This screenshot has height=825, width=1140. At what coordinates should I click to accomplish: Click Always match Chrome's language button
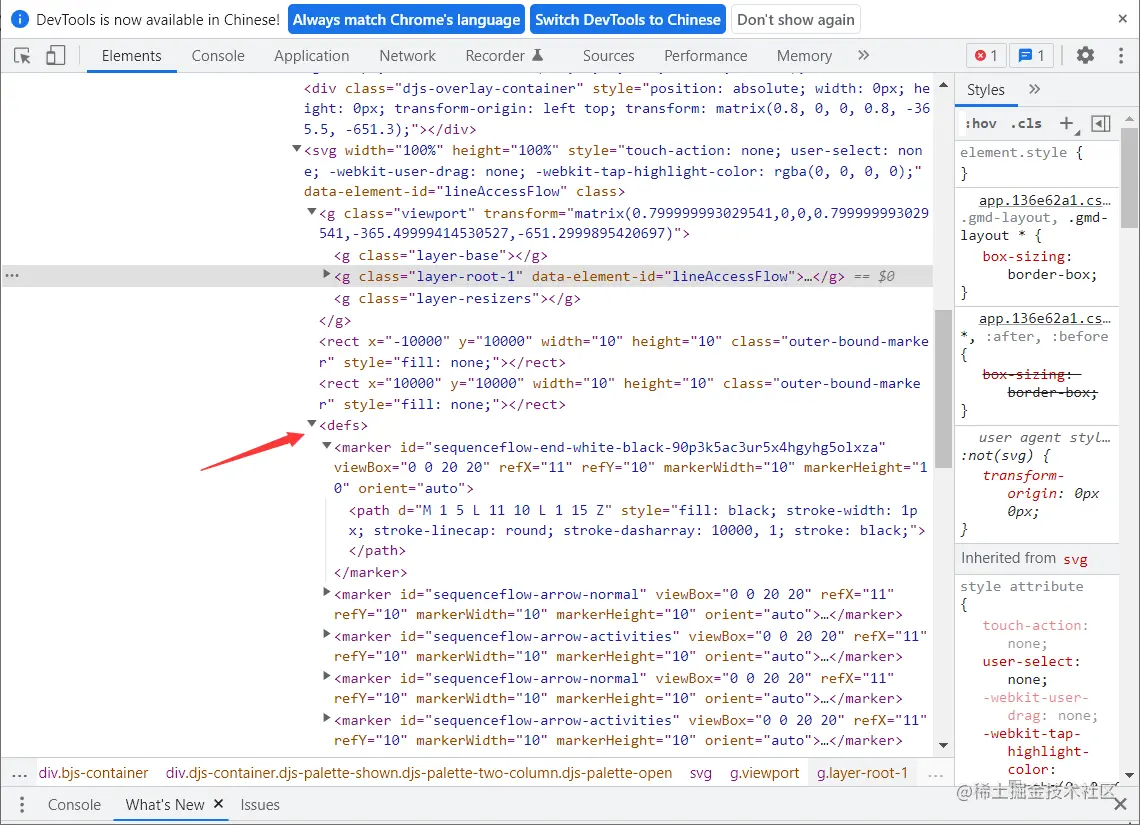(x=406, y=20)
